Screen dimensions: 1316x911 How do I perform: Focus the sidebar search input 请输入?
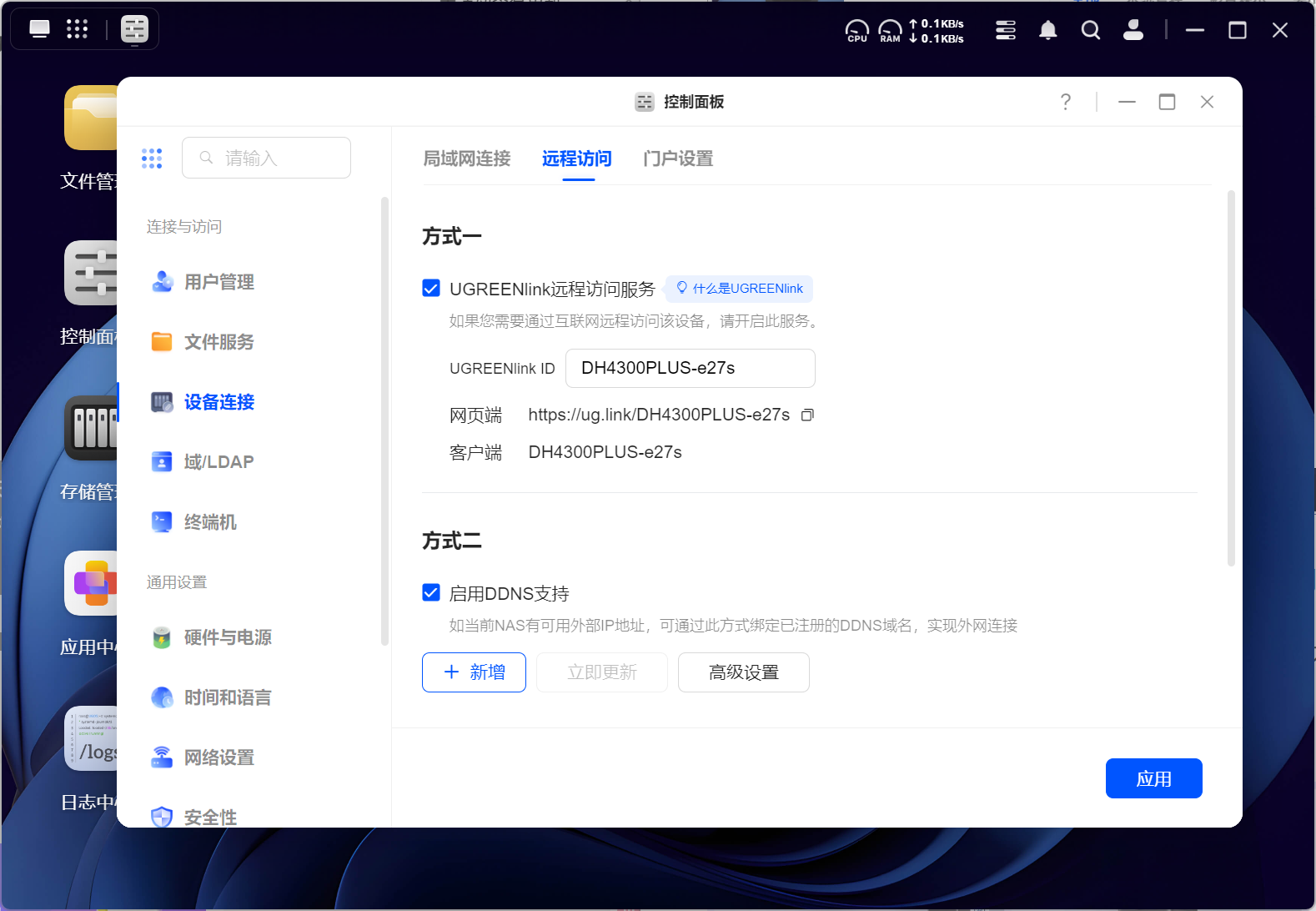tap(266, 158)
